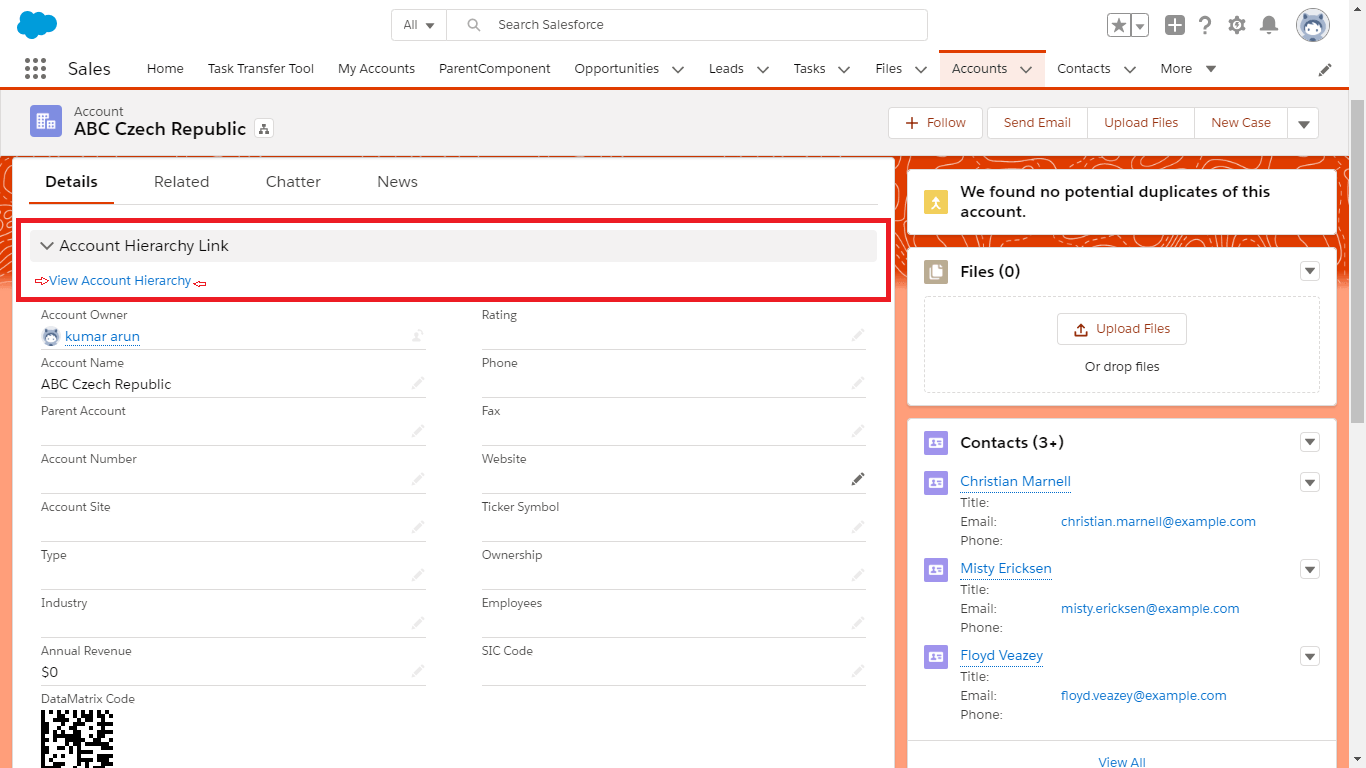Open the All search scope dropdown

(x=419, y=25)
